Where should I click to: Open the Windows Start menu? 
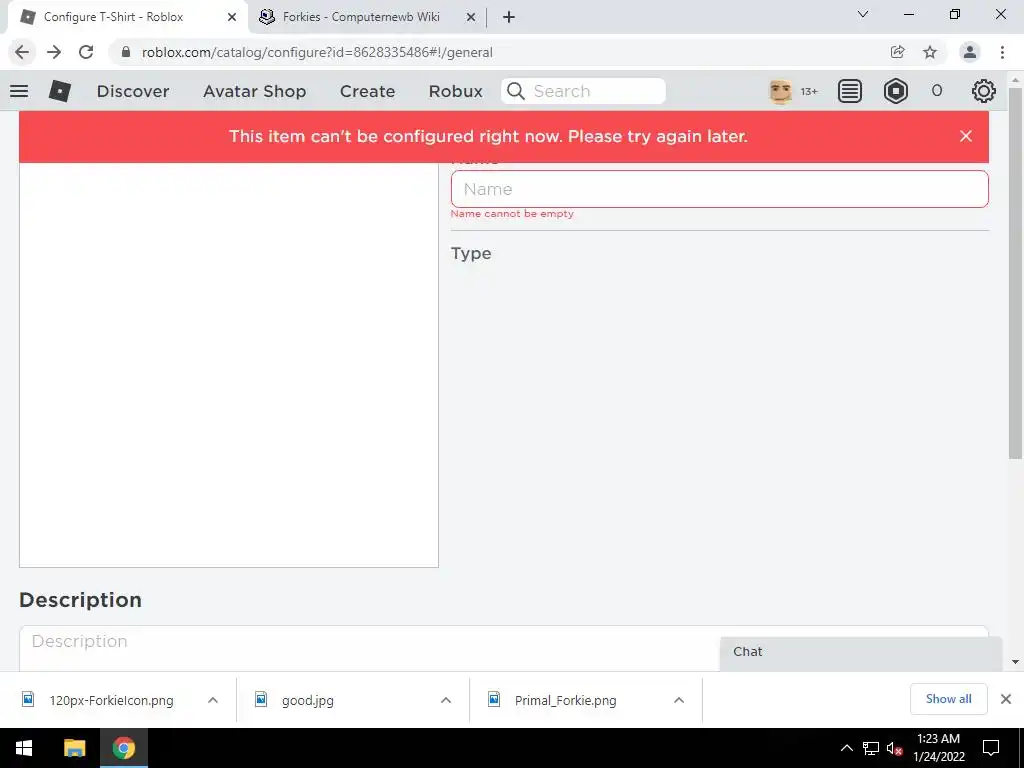pos(24,748)
